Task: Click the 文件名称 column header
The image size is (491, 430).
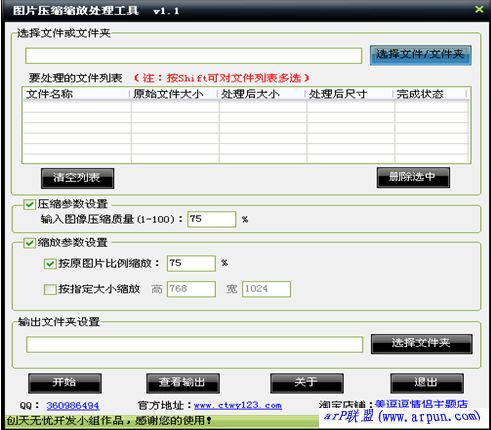Action: [x=76, y=94]
